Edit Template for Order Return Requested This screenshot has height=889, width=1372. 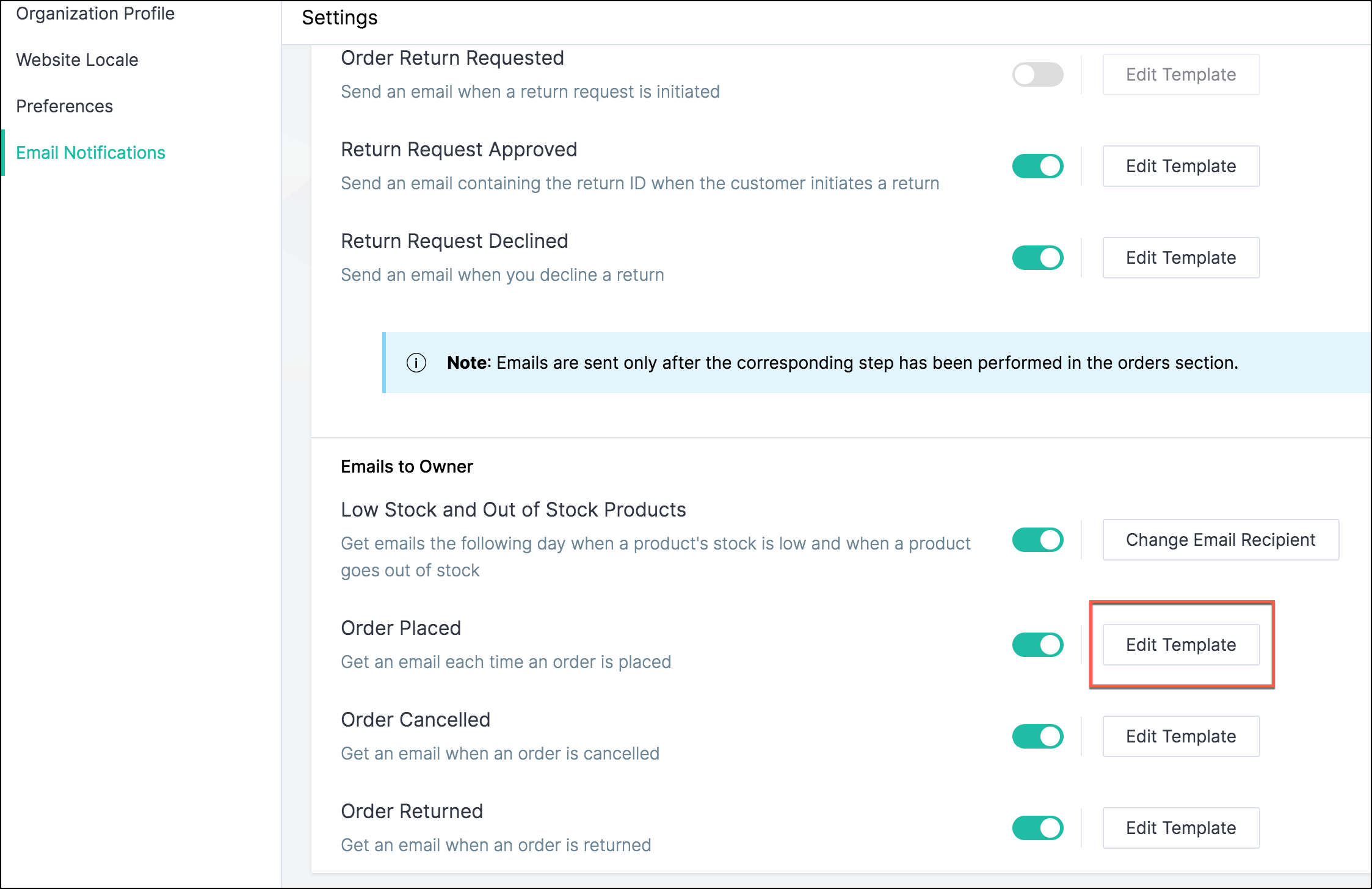pyautogui.click(x=1180, y=74)
